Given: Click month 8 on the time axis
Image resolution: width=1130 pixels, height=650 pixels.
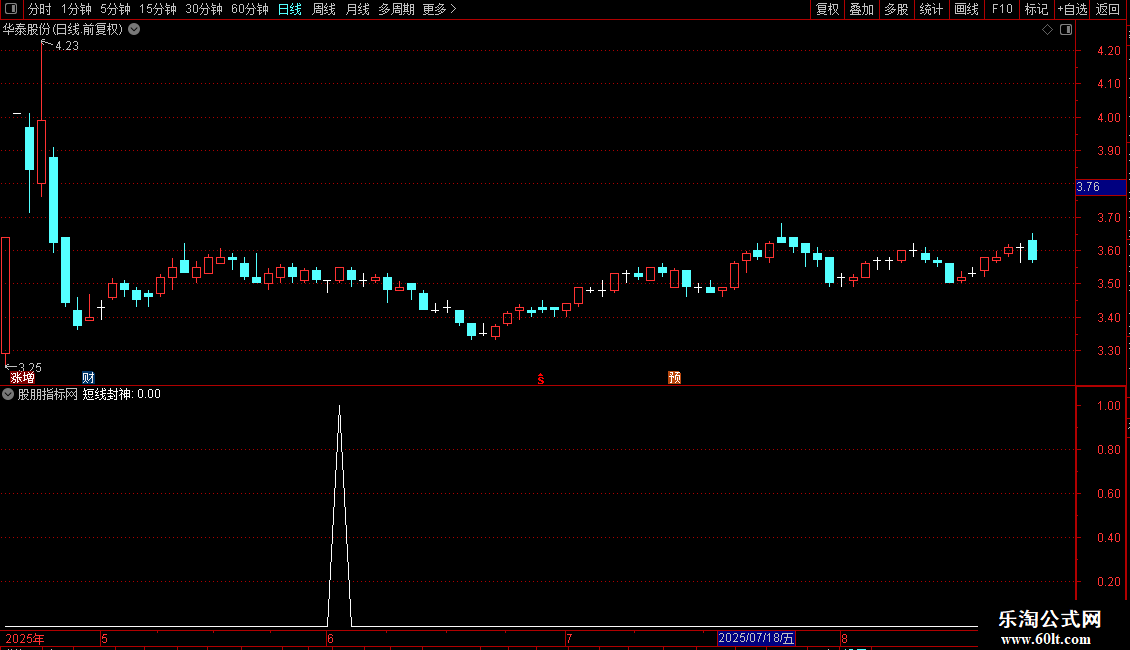Looking at the screenshot, I should 844,638.
